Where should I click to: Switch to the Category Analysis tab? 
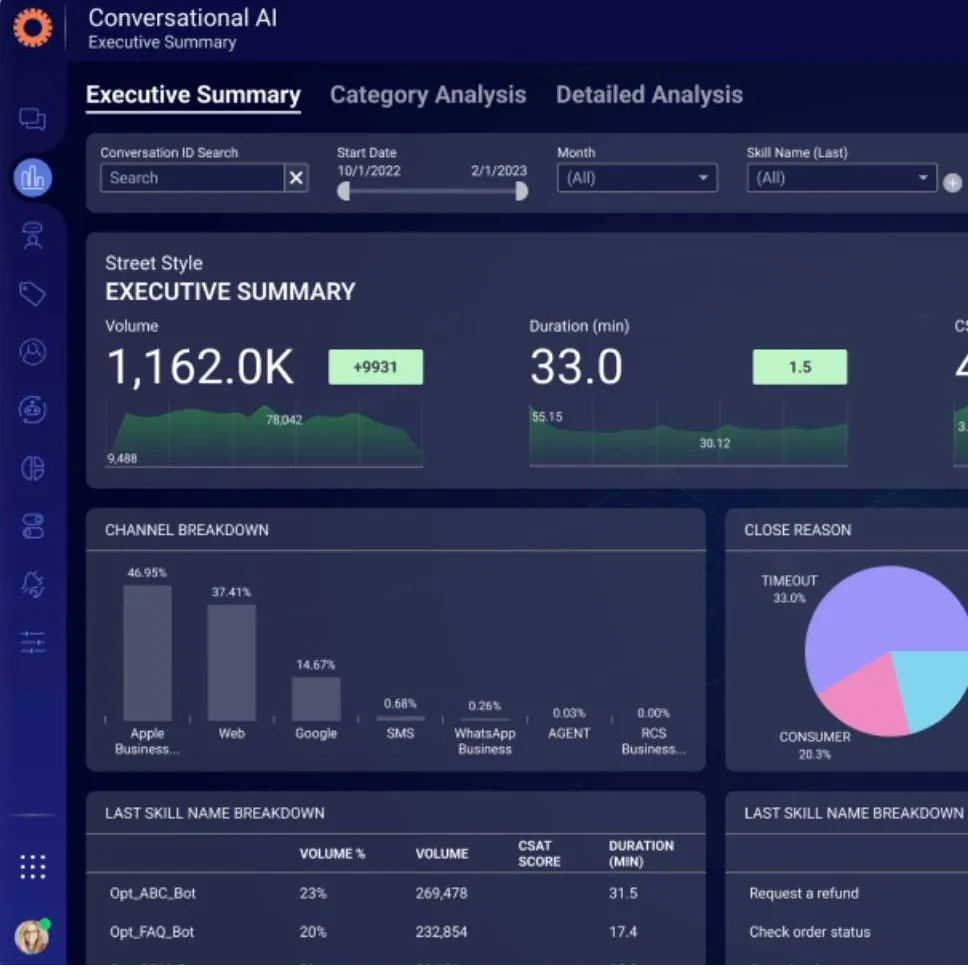pyautogui.click(x=428, y=95)
